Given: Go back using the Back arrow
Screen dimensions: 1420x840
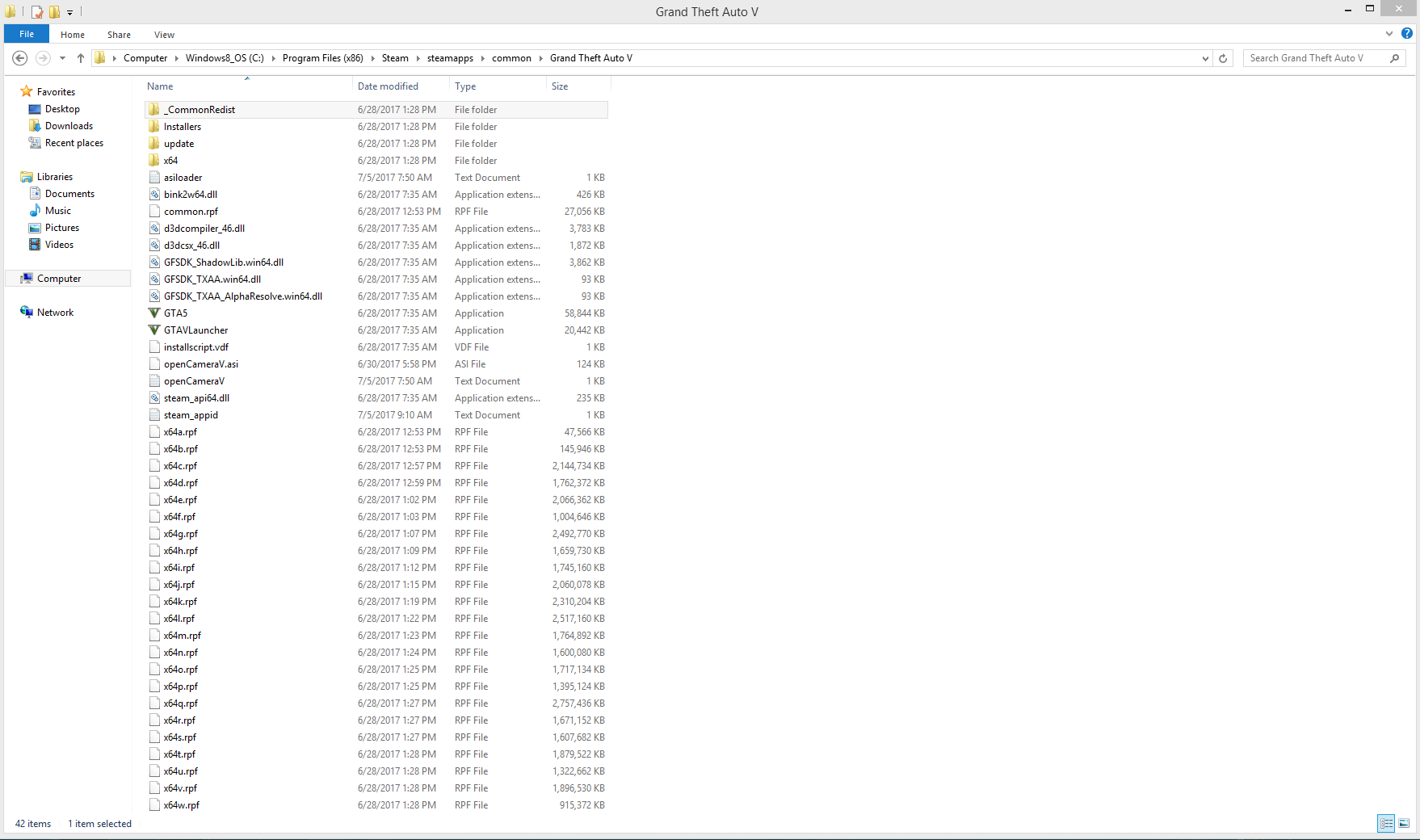Looking at the screenshot, I should coord(20,58).
